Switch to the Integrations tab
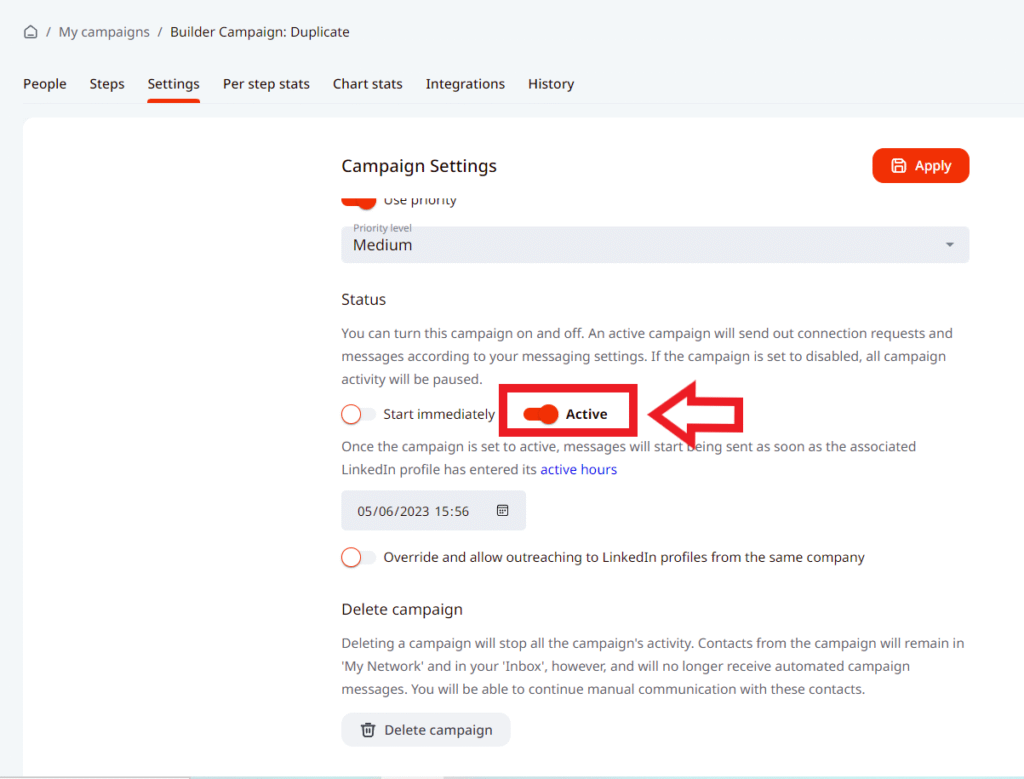Screen dimensions: 1024x779 pyautogui.click(x=465, y=84)
